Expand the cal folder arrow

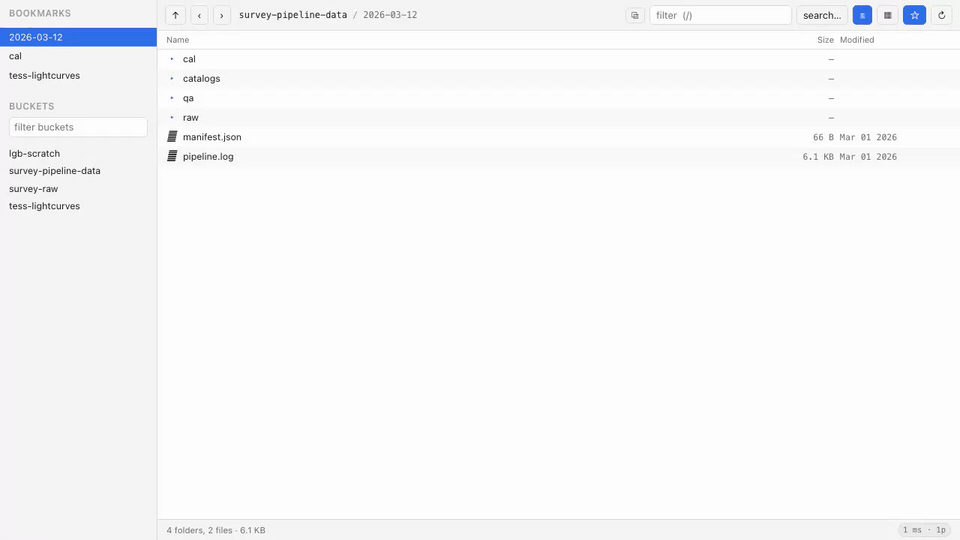(172, 59)
